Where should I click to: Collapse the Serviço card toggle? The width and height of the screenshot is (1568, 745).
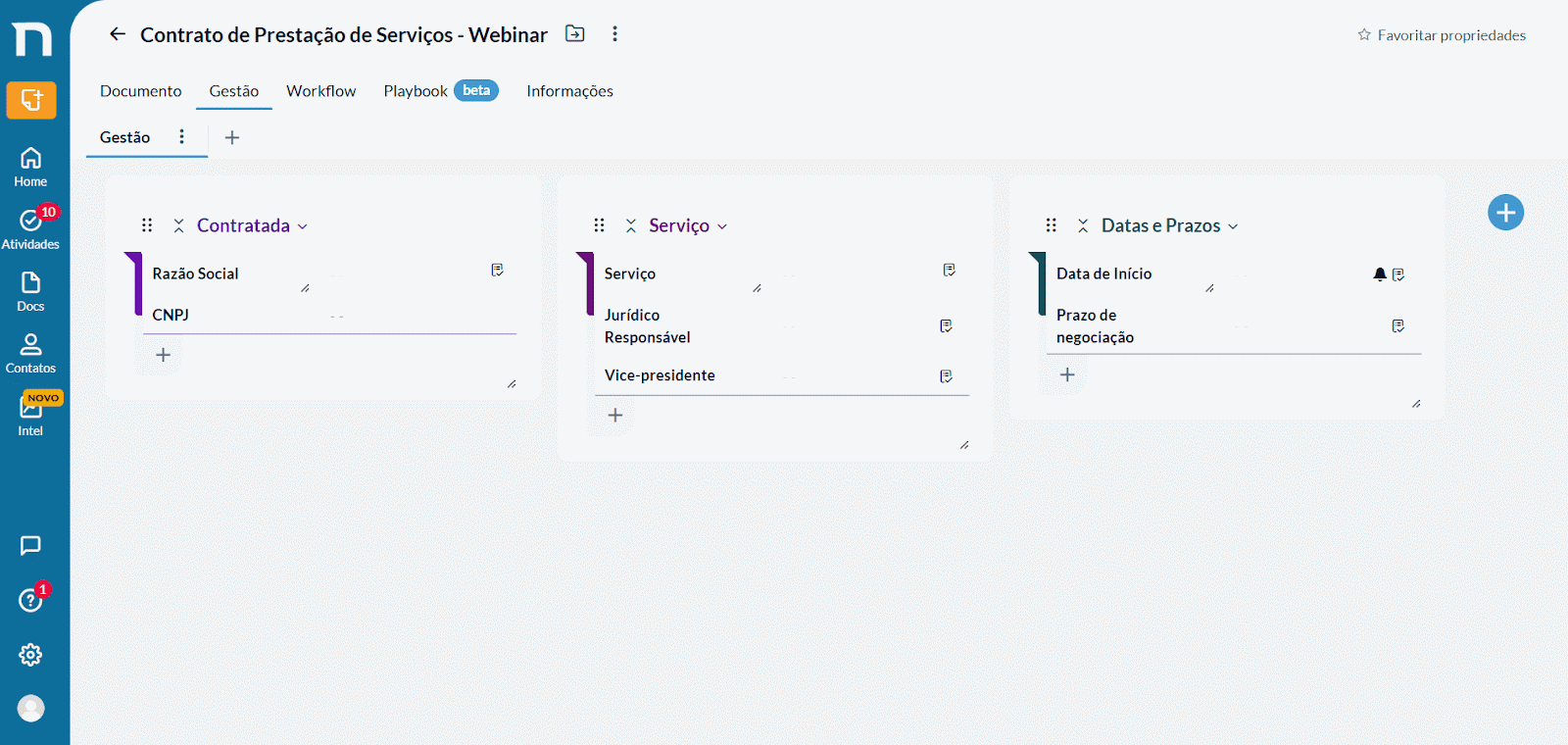(x=631, y=225)
